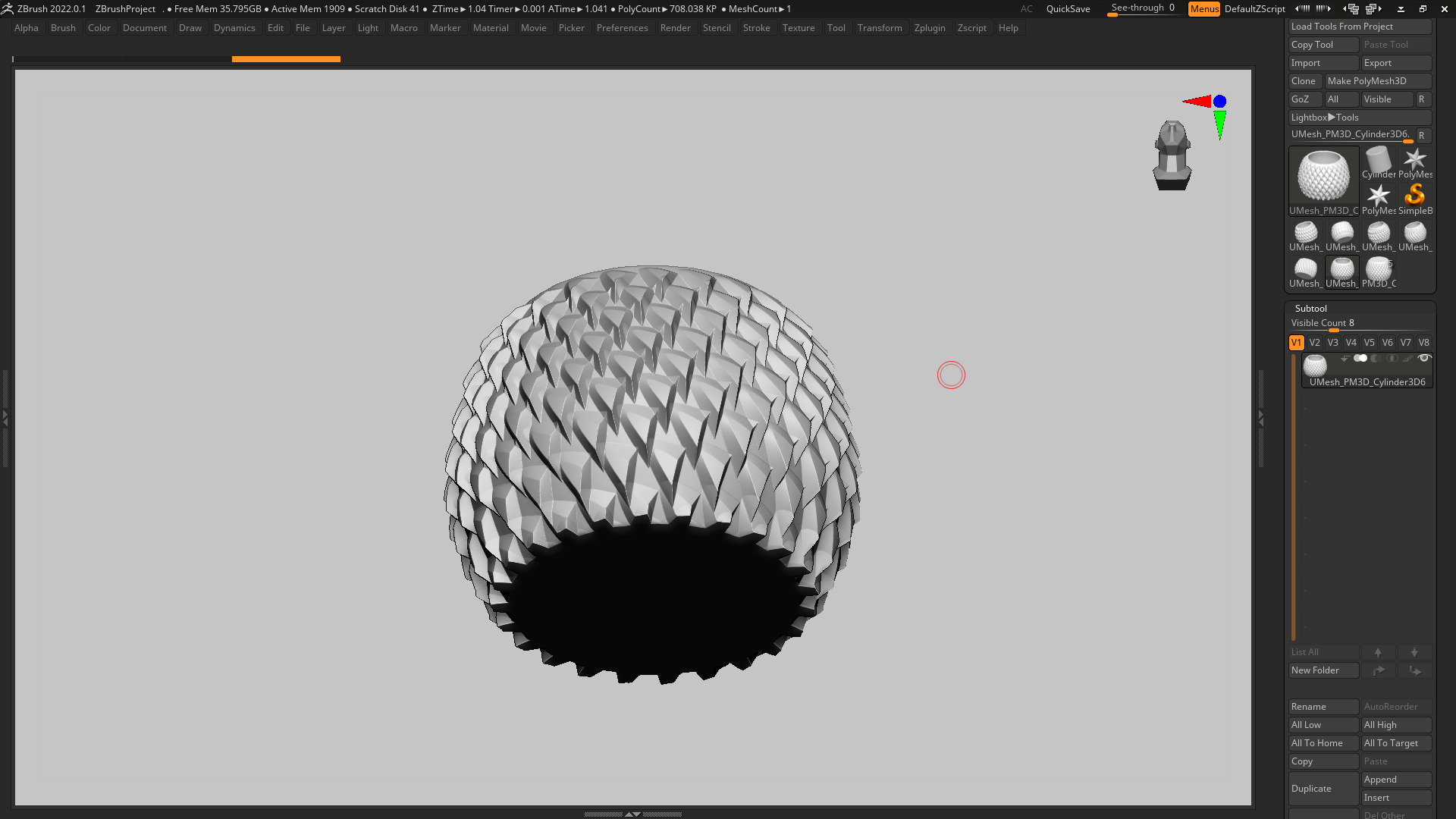Click the camera head orientation gizmo in viewport
Viewport: 1456px width, 819px height.
(1172, 155)
